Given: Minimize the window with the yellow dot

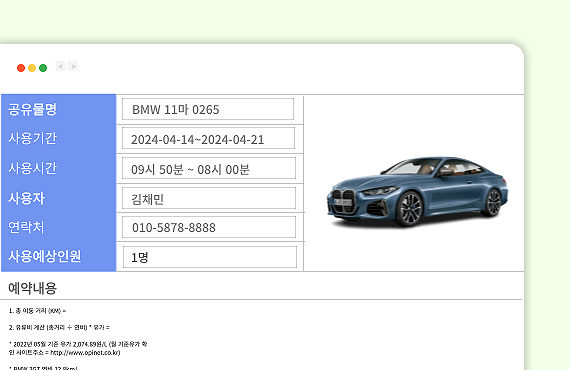Looking at the screenshot, I should (x=32, y=68).
